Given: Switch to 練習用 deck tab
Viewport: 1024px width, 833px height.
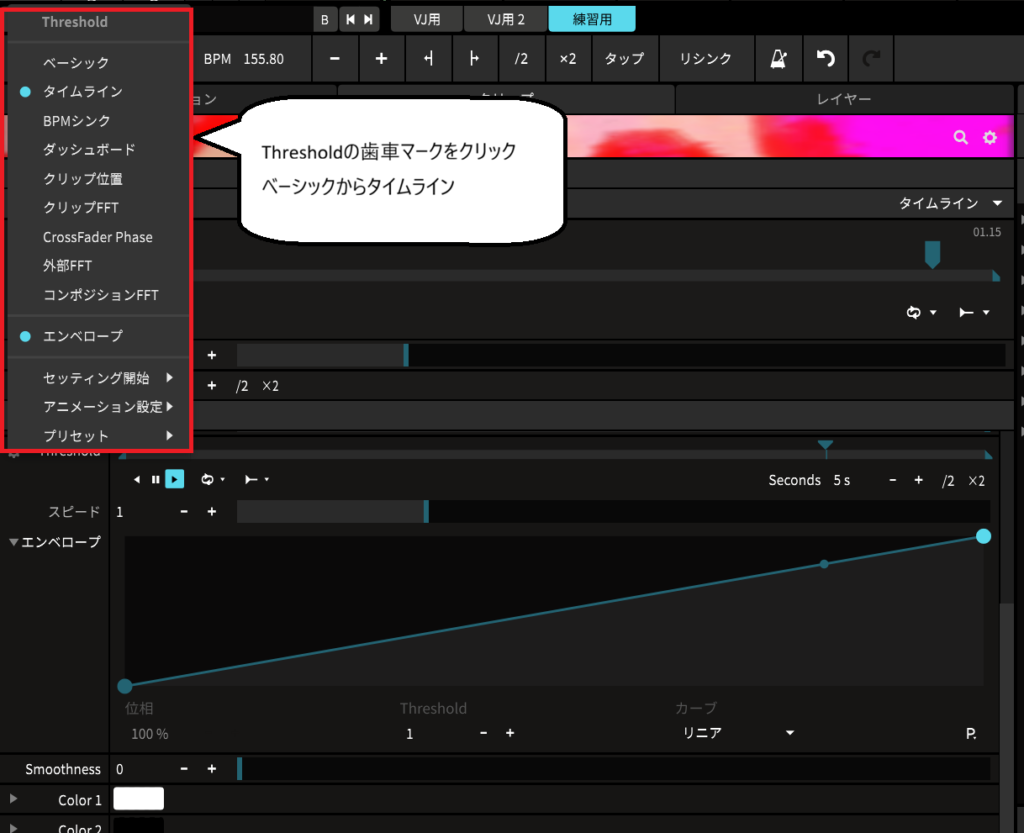Looking at the screenshot, I should (592, 20).
